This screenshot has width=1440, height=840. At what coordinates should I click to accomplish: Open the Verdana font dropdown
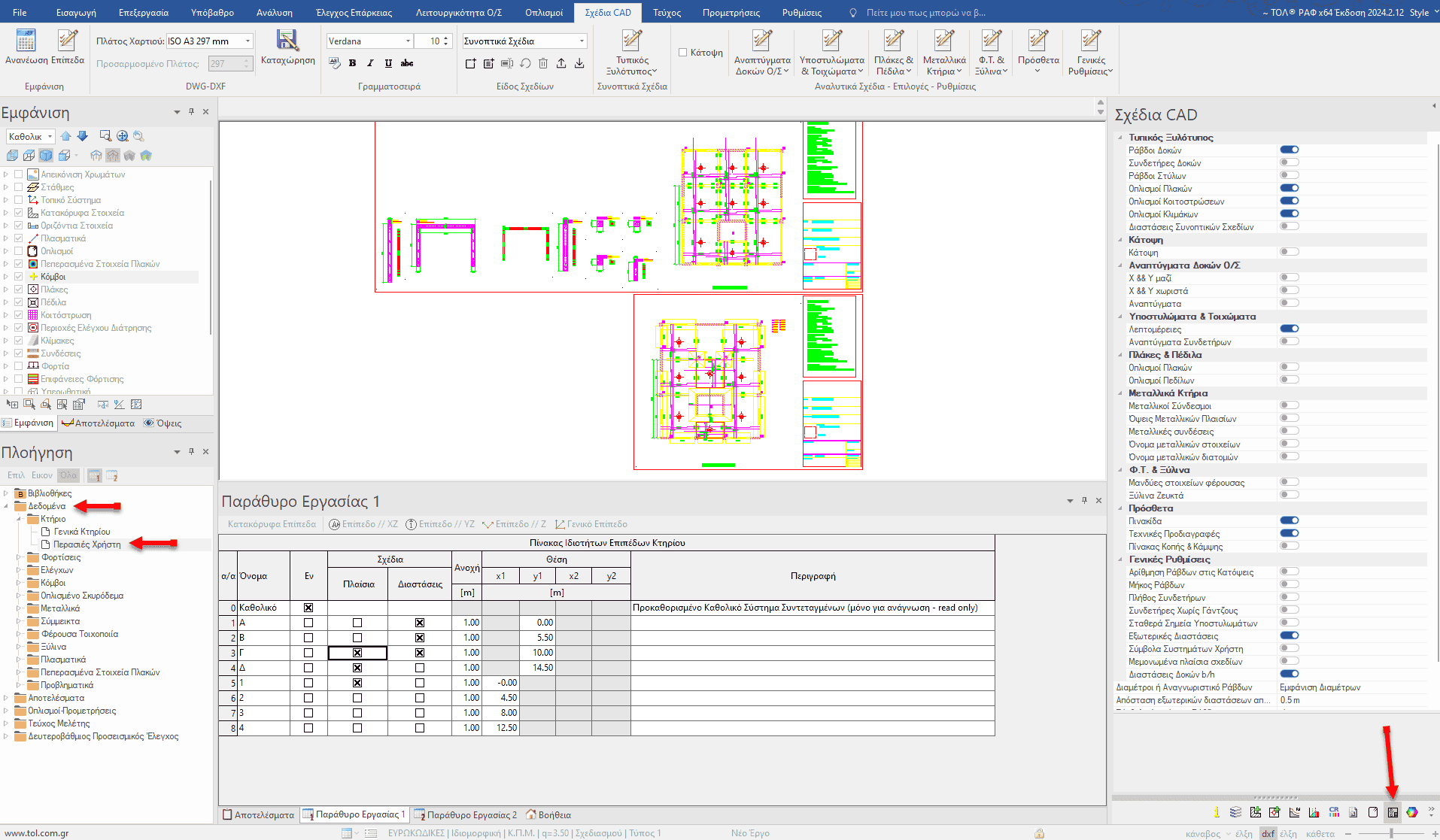tap(409, 41)
